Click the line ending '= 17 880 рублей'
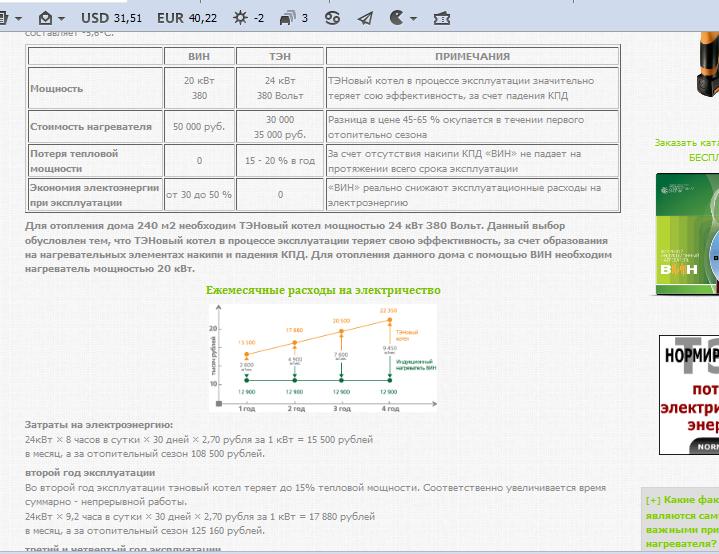The image size is (719, 554). (200, 516)
